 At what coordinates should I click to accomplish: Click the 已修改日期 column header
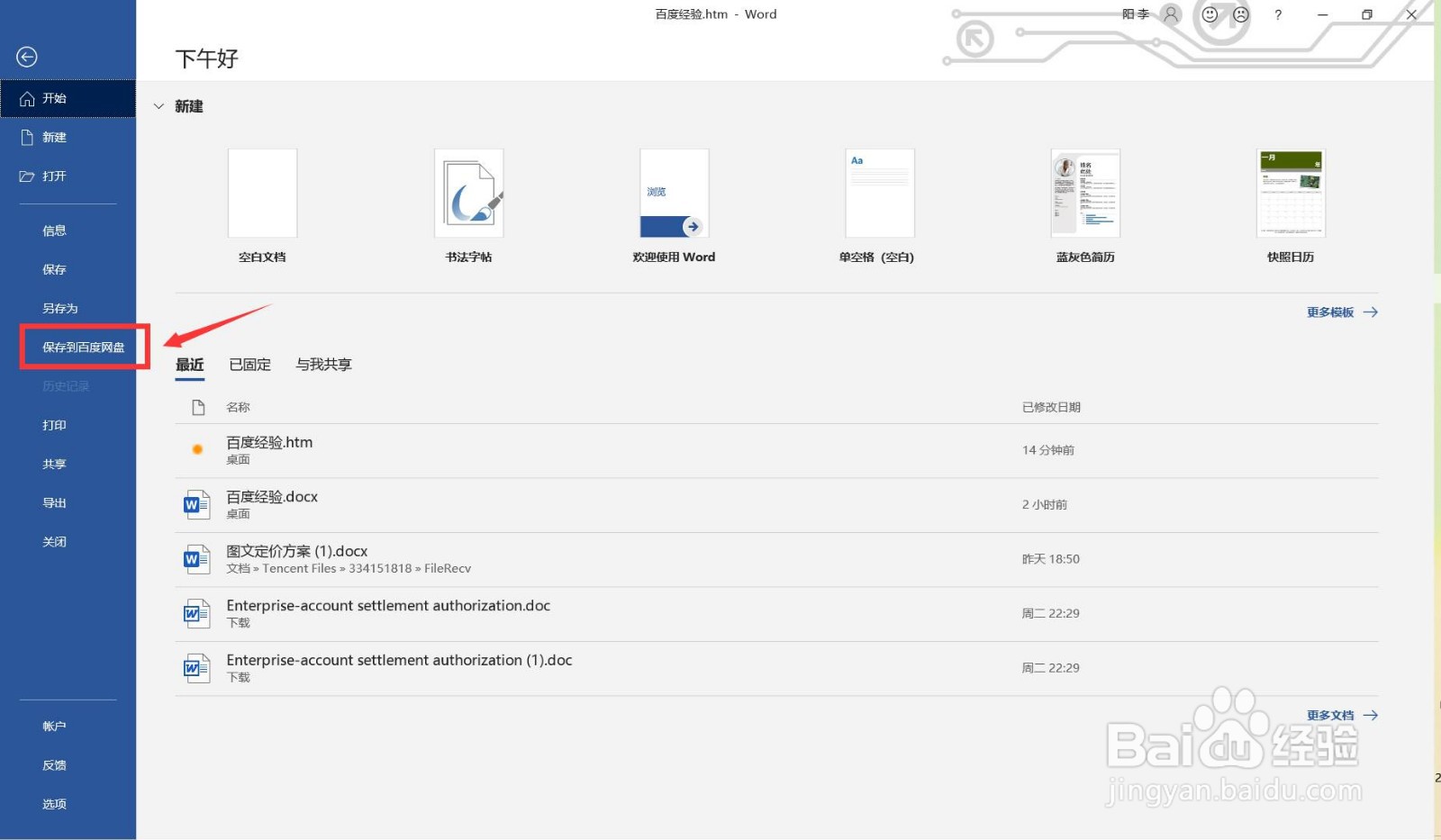click(x=1051, y=407)
